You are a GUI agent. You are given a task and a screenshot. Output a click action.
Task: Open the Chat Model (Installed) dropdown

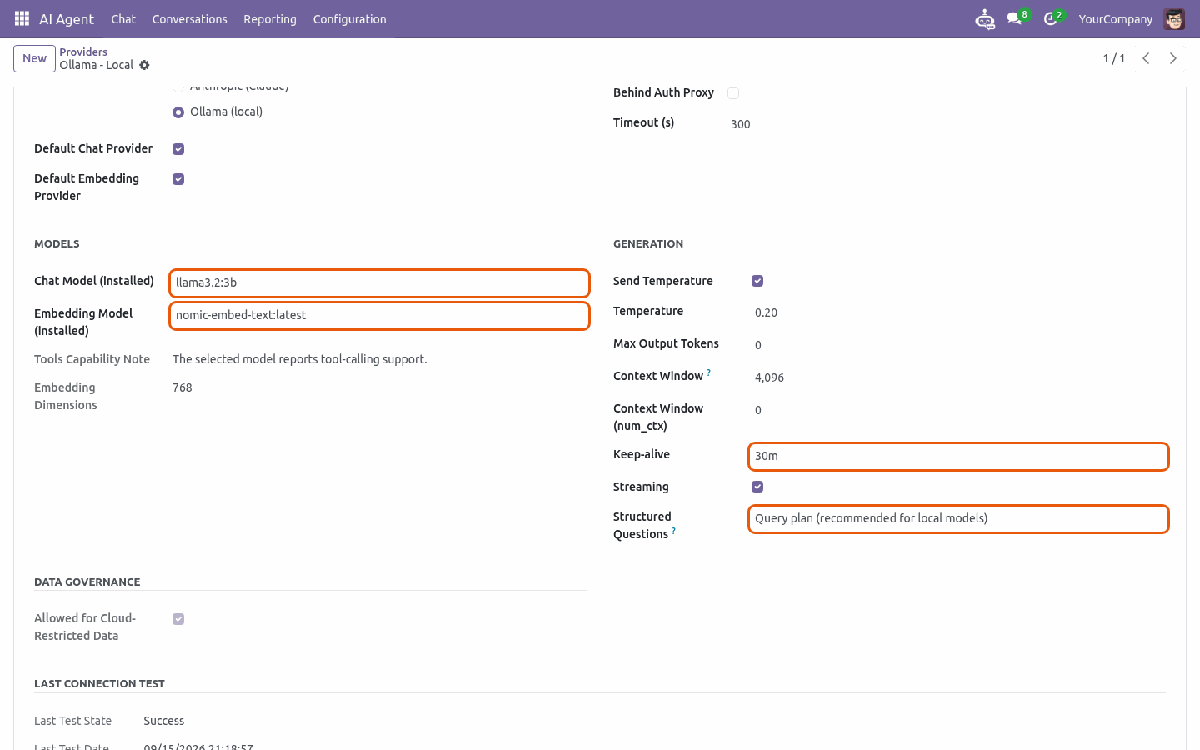pos(379,283)
